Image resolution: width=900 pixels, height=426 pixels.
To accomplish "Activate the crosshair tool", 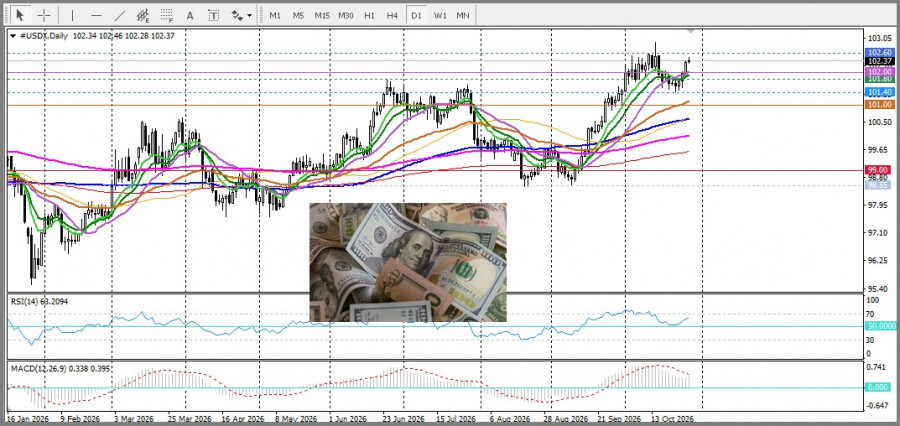I will (x=44, y=16).
